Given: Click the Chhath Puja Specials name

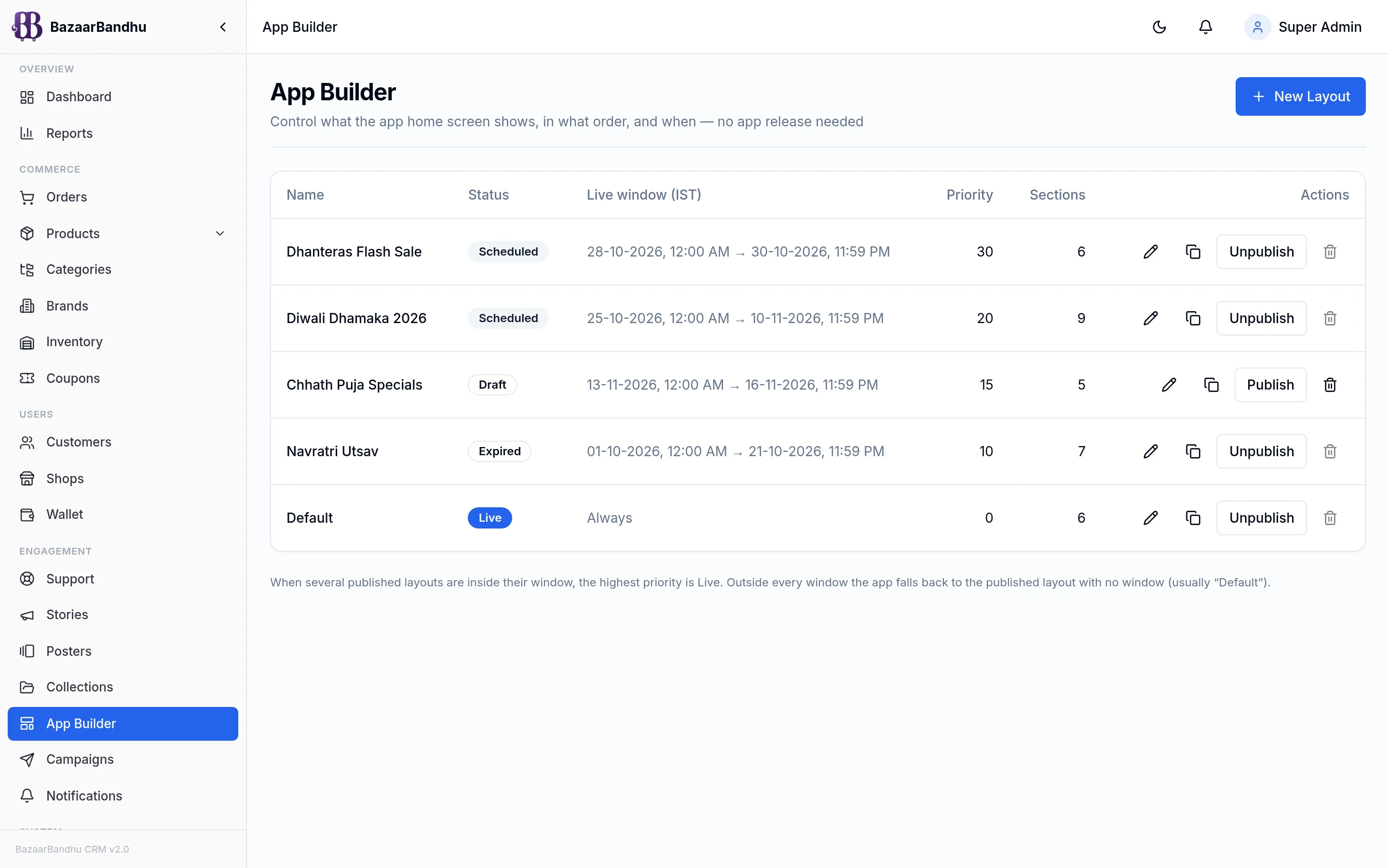Looking at the screenshot, I should 354,385.
